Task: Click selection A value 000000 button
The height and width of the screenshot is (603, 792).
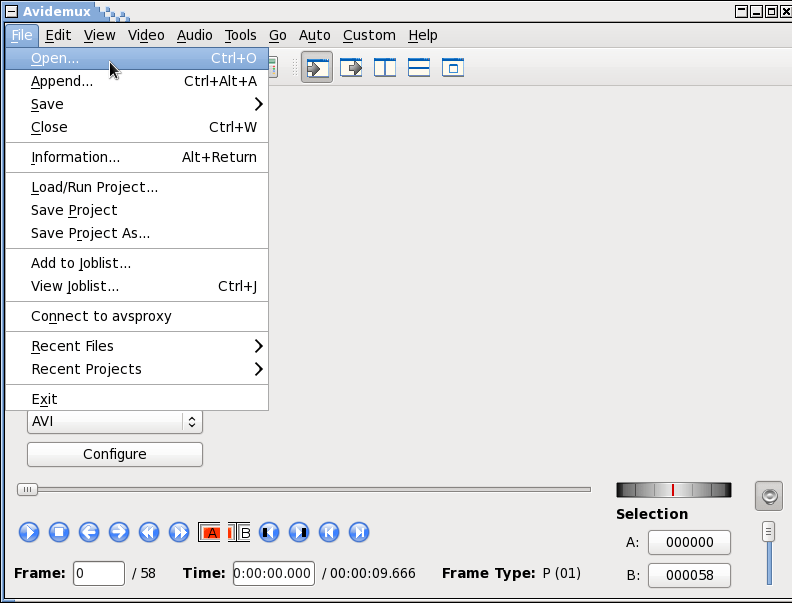Action: click(x=689, y=542)
